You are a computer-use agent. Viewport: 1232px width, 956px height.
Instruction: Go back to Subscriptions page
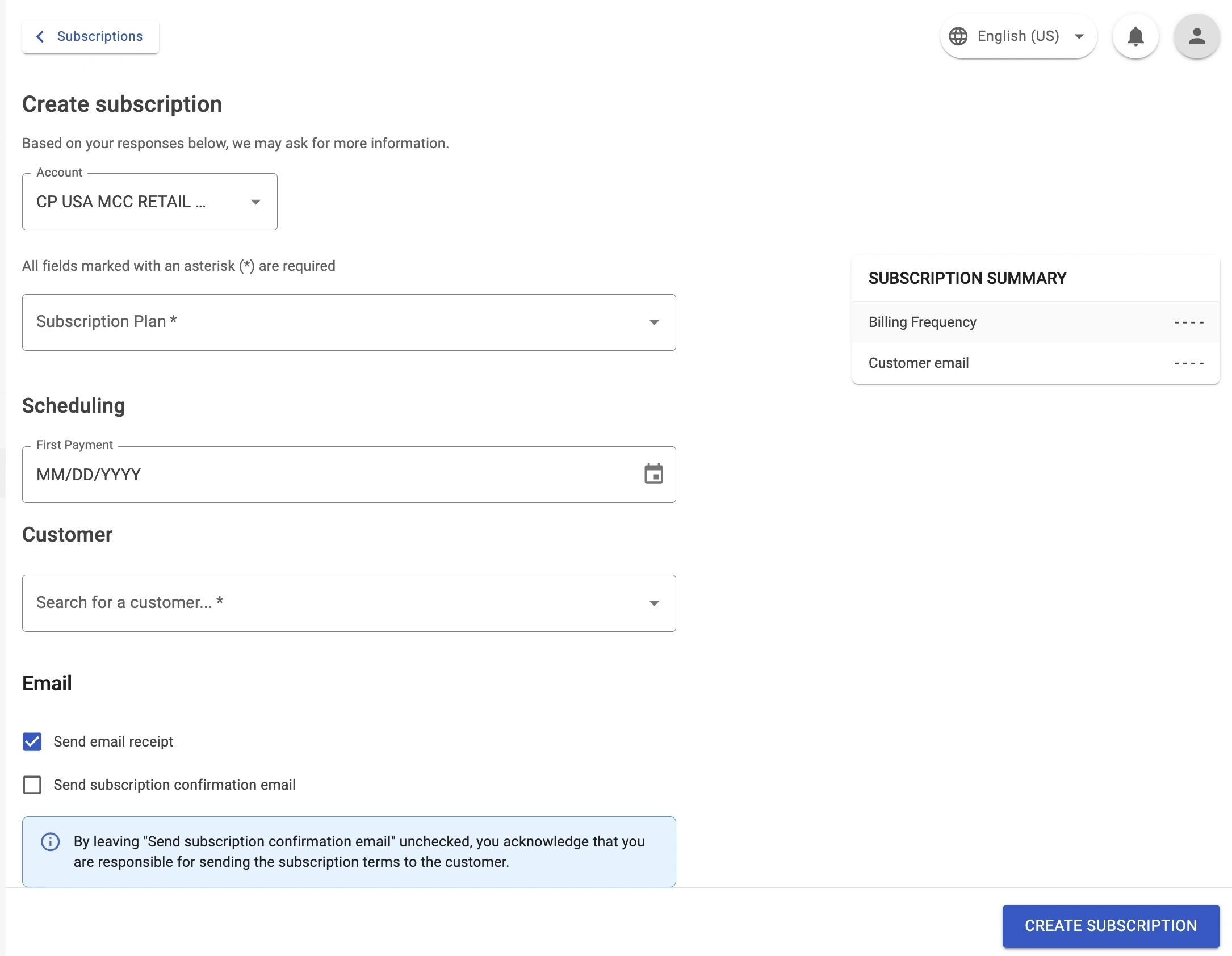pyautogui.click(x=100, y=37)
